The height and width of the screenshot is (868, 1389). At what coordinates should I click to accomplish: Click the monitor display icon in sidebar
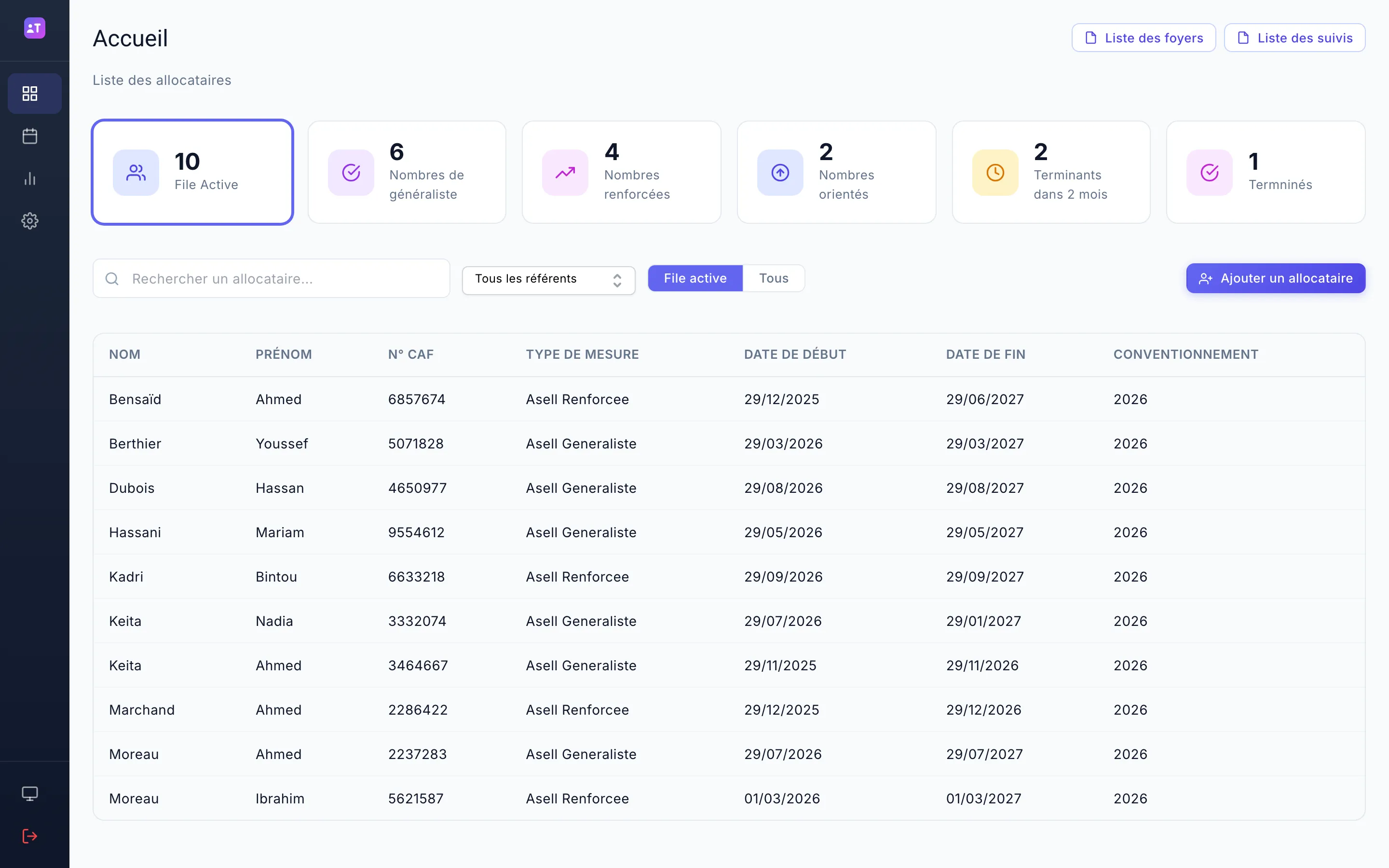click(x=30, y=794)
